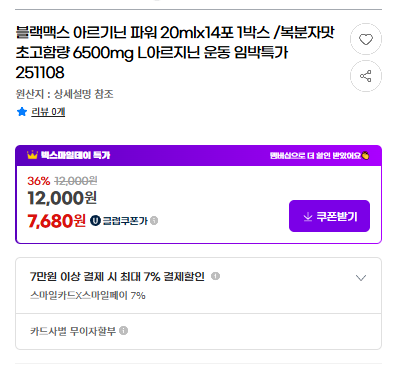Click the 원산지 상세설명 참조 text

(65, 94)
